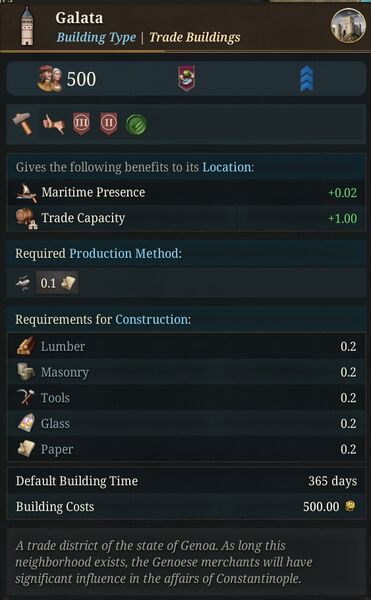Image resolution: width=371 pixels, height=600 pixels.
Task: Select the Glass requirement row
Action: [186, 423]
